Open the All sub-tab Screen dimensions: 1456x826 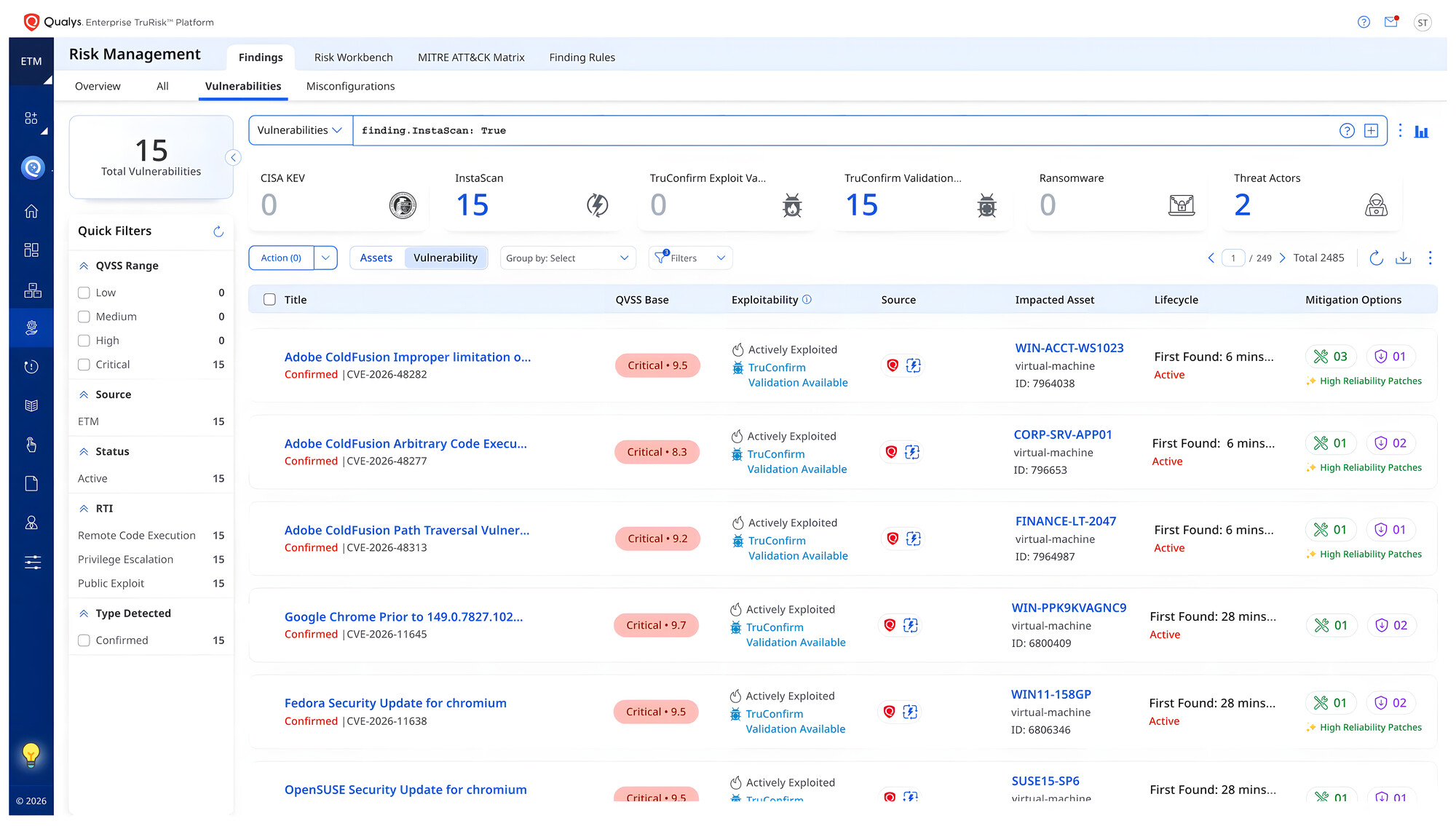pos(162,87)
